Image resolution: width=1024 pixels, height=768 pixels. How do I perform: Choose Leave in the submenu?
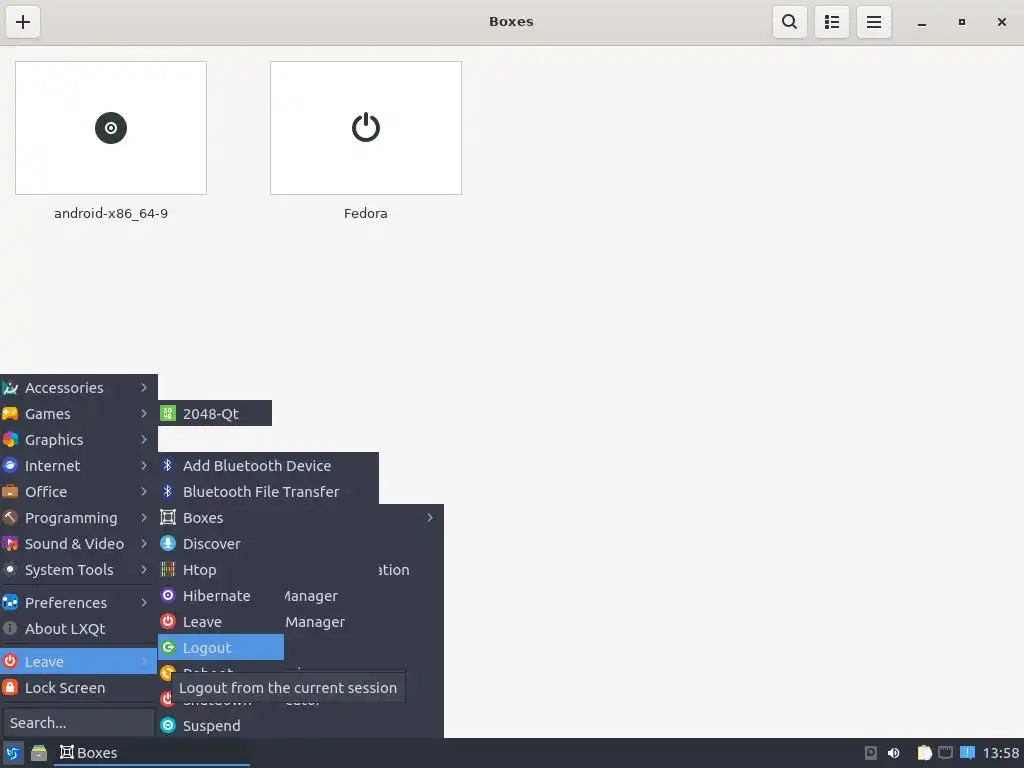pos(221,622)
